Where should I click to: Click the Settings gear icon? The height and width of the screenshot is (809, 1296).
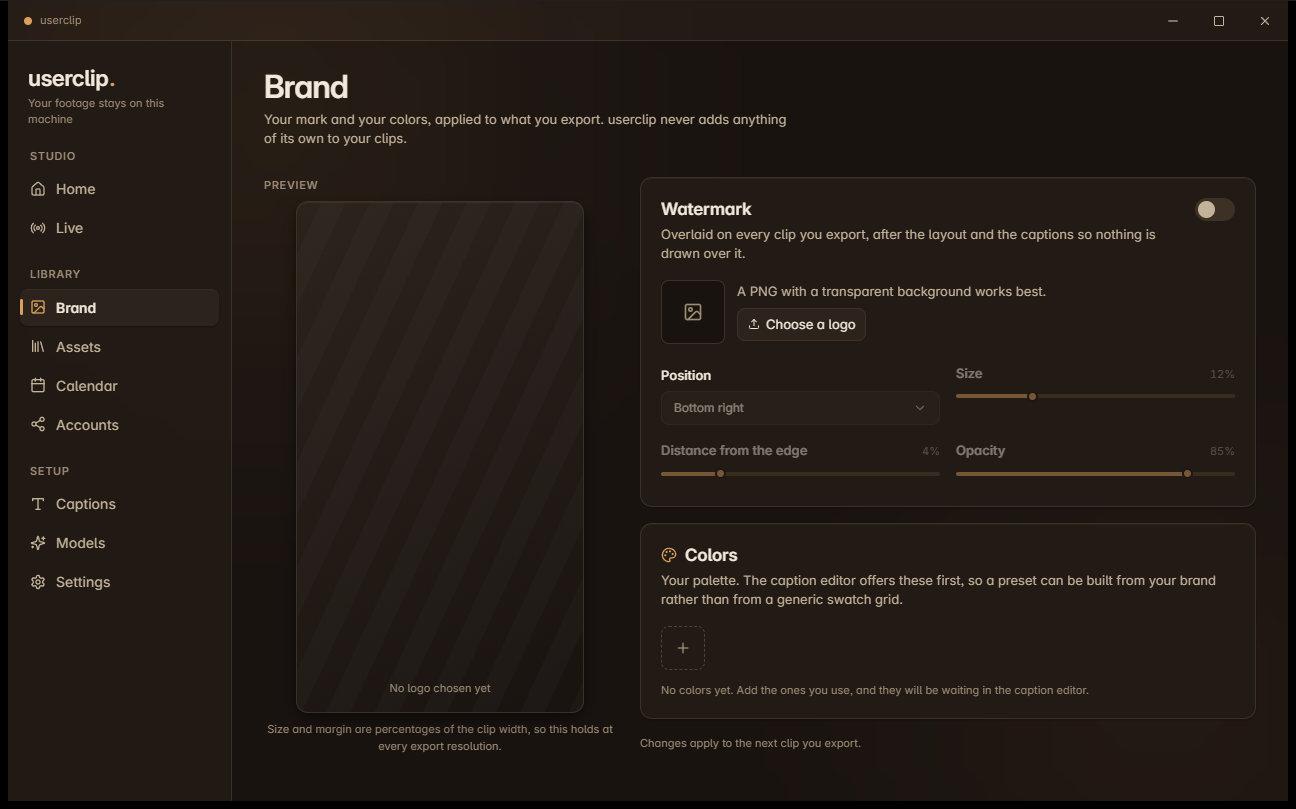click(38, 582)
